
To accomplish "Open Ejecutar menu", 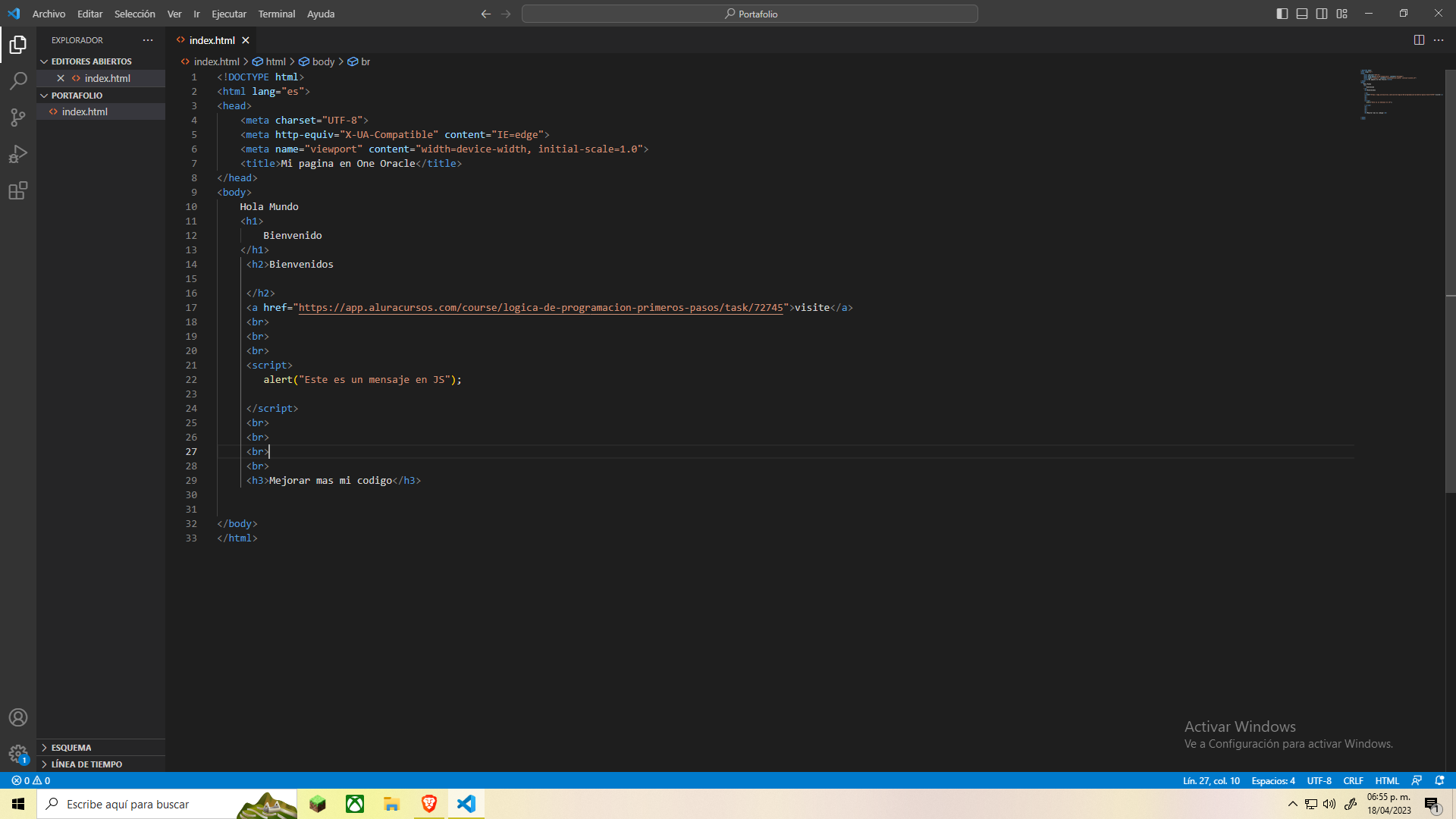I will click(229, 14).
